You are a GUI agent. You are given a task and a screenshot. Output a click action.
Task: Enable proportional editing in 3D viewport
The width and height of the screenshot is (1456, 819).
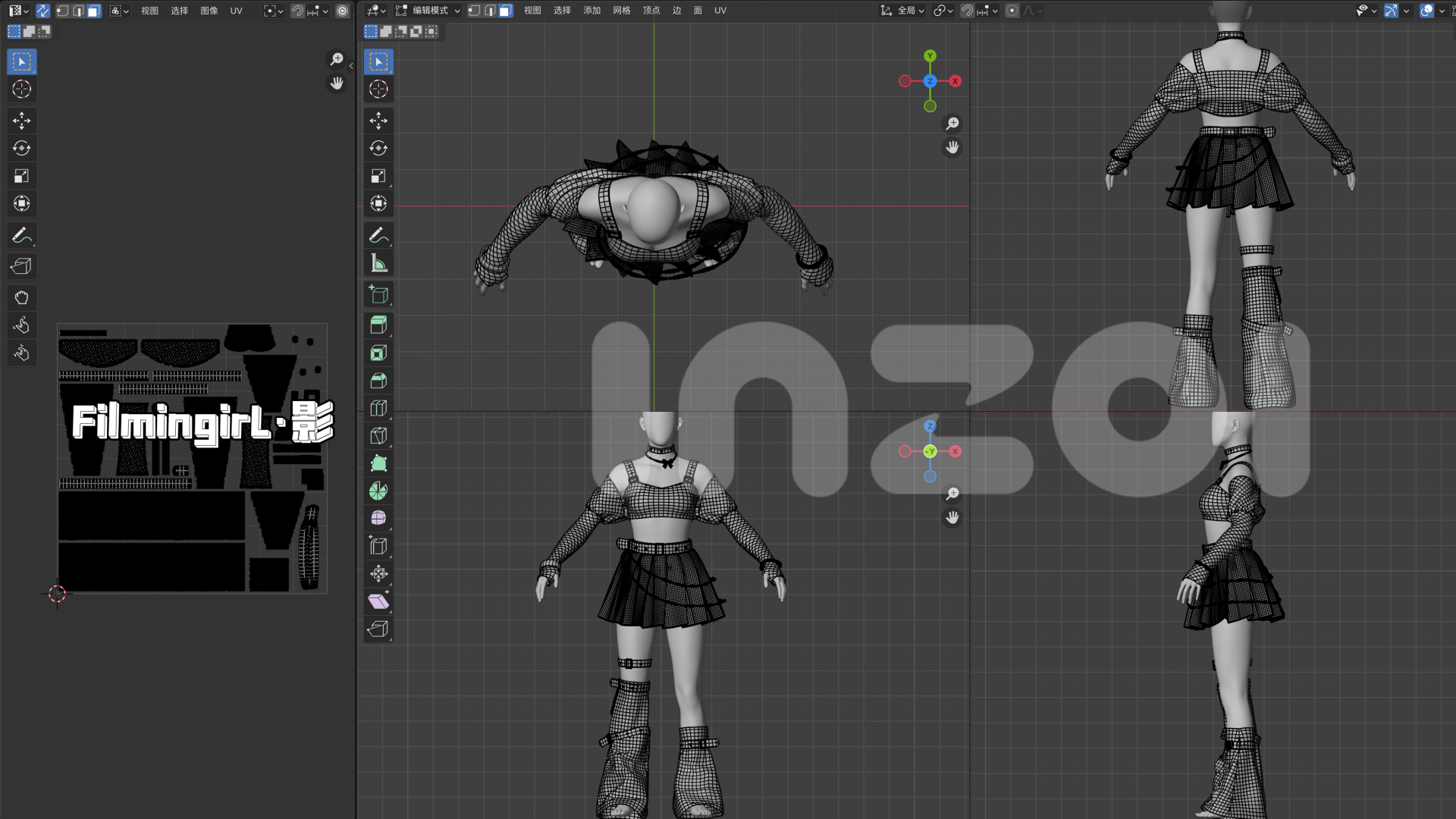click(1012, 11)
